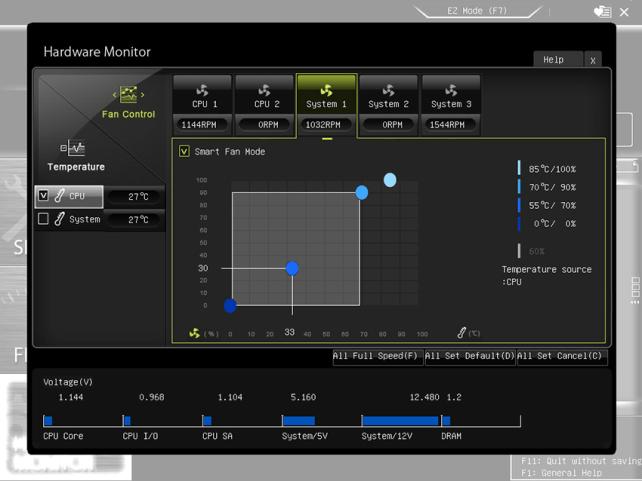642x481 pixels.
Task: Click the CPU SA voltage bar
Action: [x=207, y=420]
